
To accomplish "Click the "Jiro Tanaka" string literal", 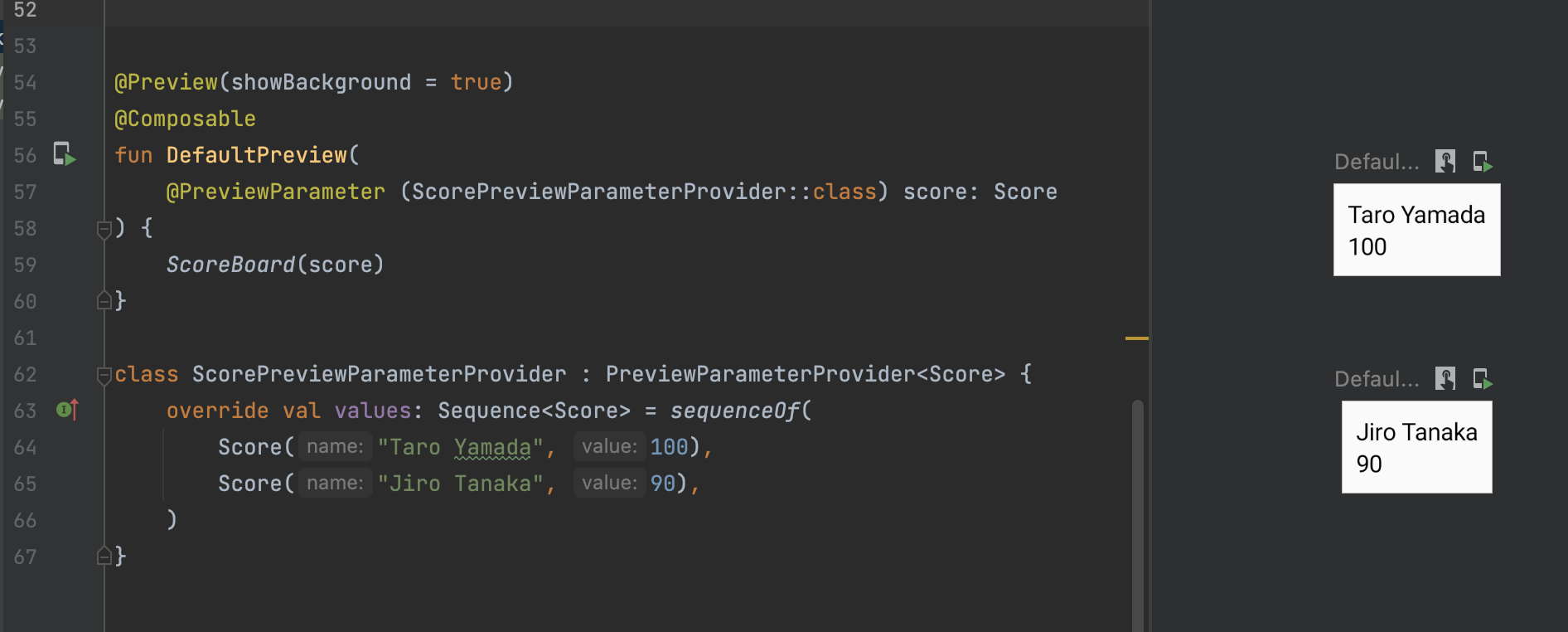I will point(460,484).
